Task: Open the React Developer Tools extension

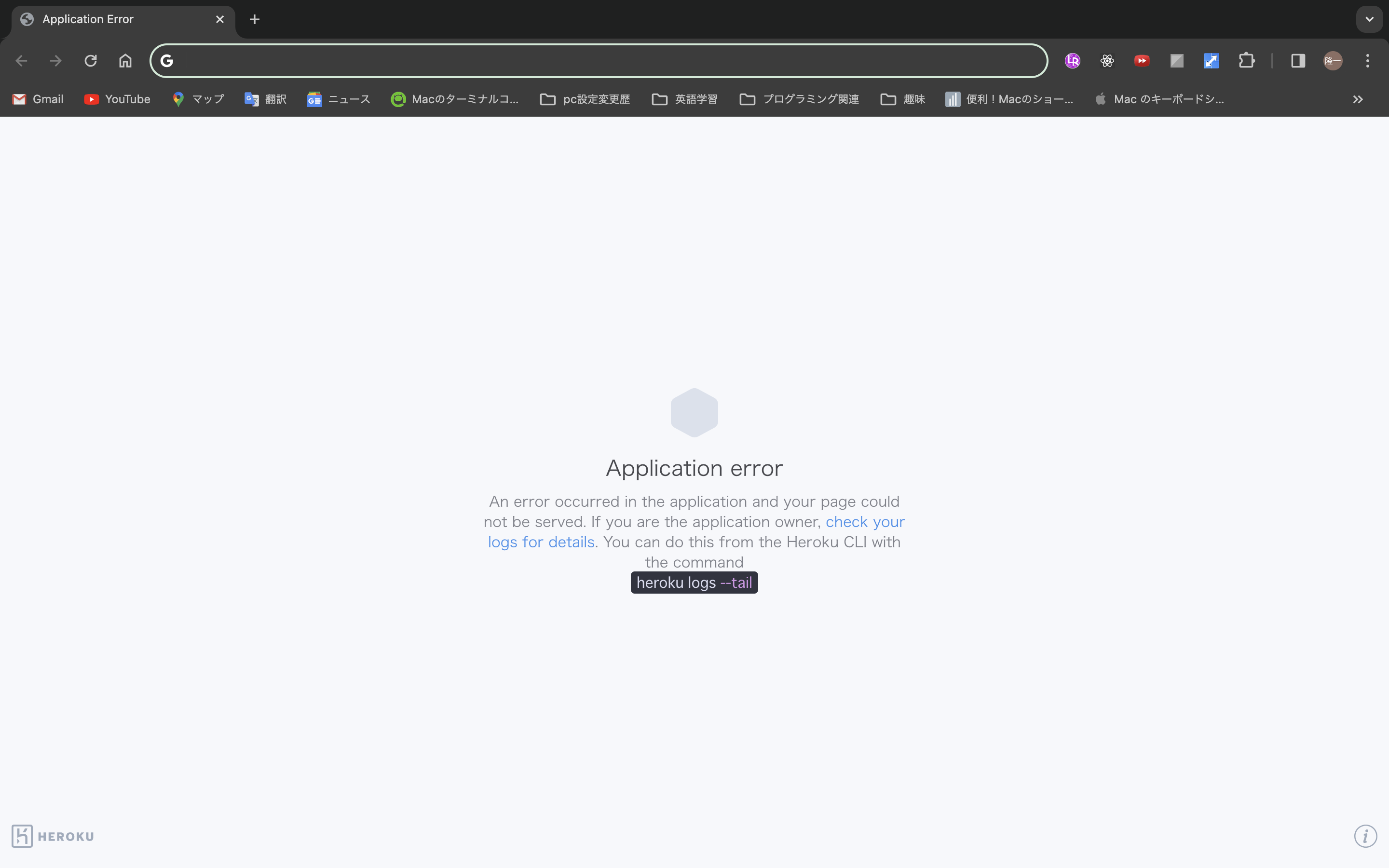Action: 1107,61
